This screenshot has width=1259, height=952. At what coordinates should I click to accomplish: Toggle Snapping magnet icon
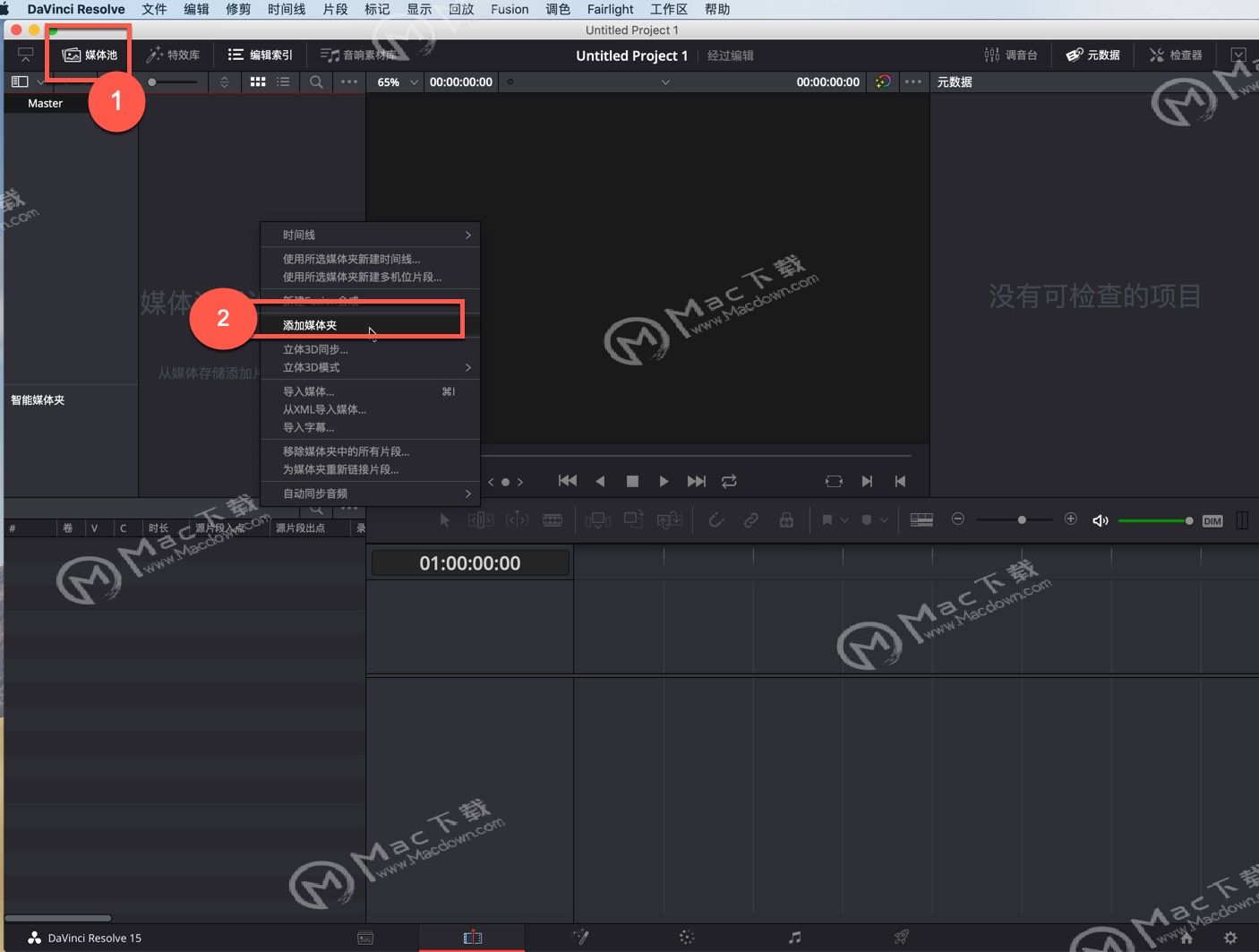(x=715, y=519)
